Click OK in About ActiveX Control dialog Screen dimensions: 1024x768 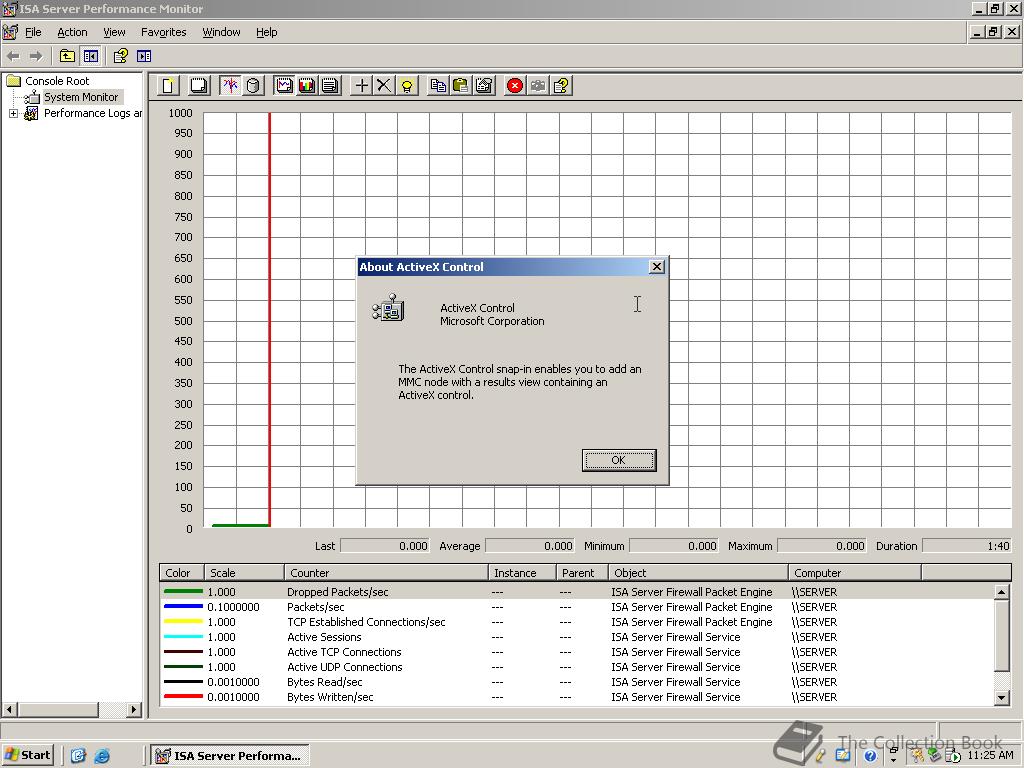tap(618, 460)
